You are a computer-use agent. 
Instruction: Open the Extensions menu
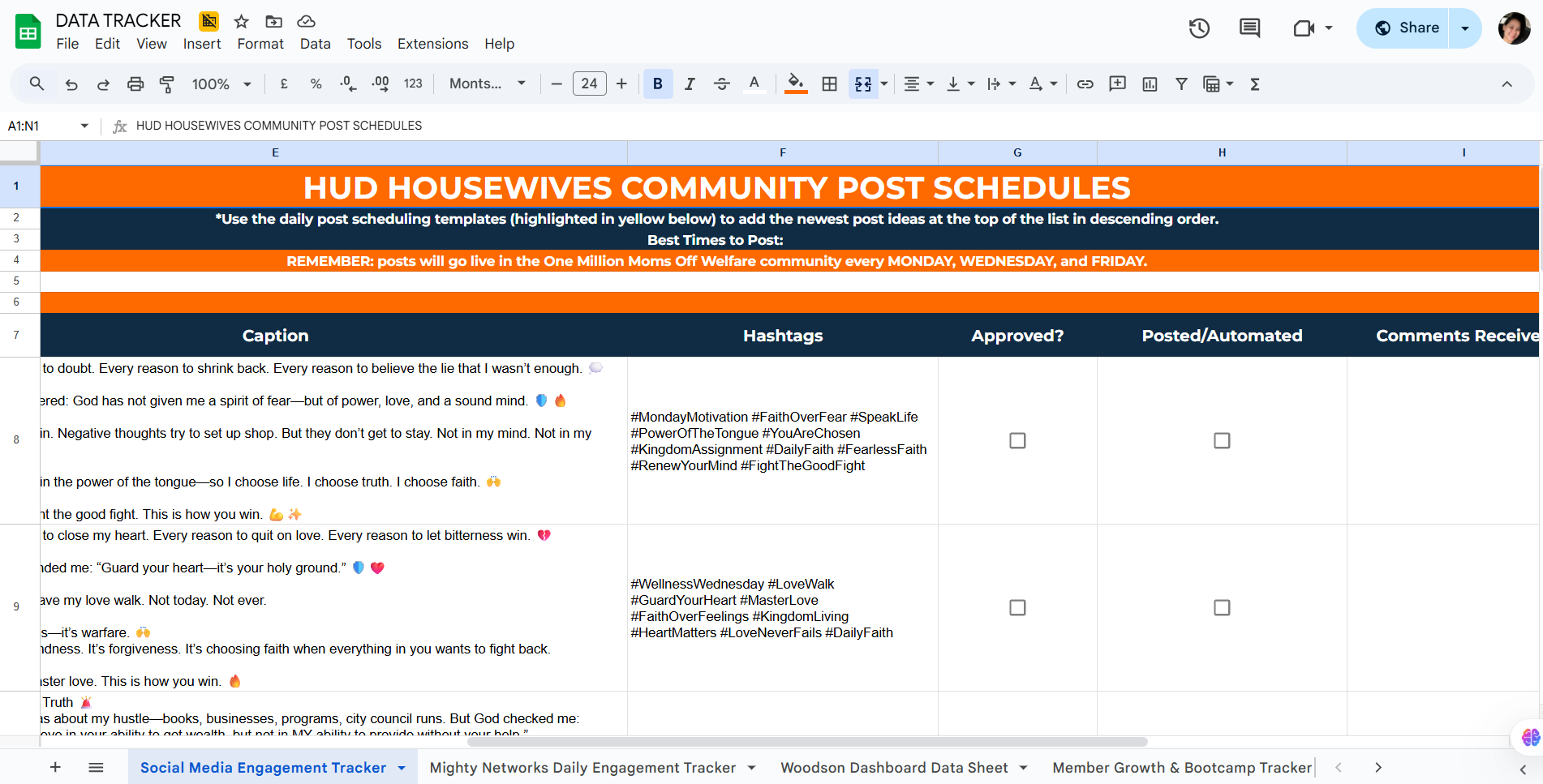coord(432,44)
